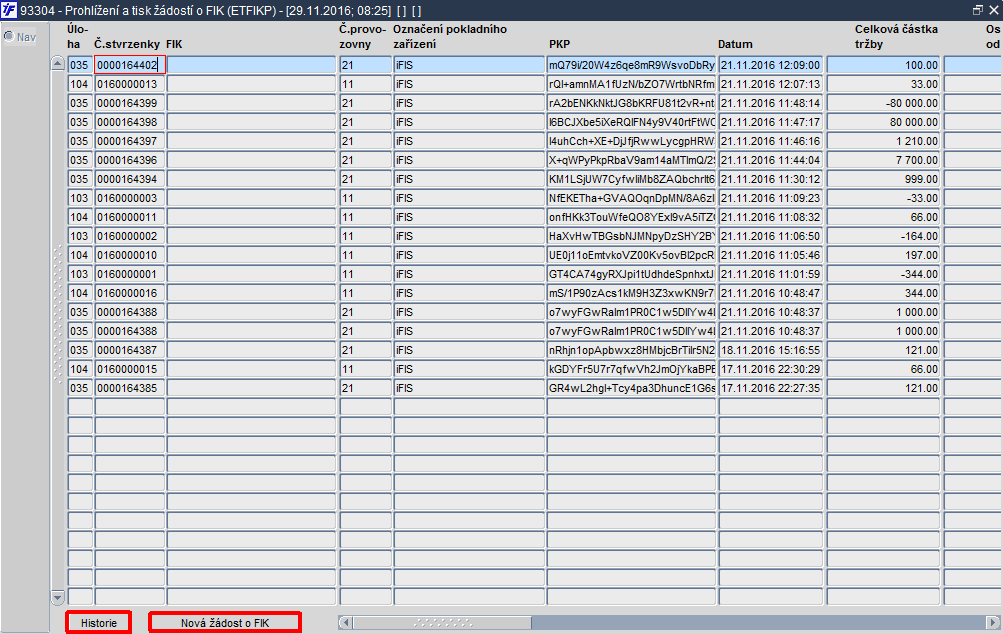The image size is (1003, 634).
Task: Click PKP column header
Action: tap(559, 44)
